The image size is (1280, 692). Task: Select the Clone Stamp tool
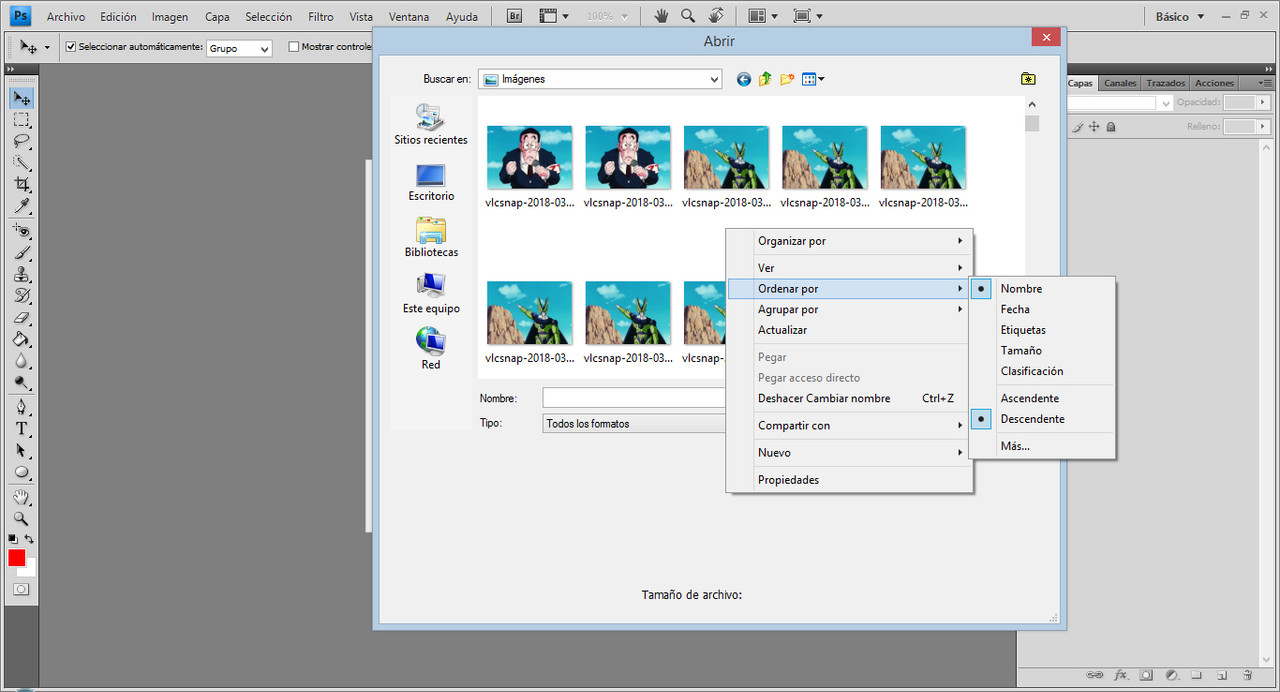pos(21,274)
